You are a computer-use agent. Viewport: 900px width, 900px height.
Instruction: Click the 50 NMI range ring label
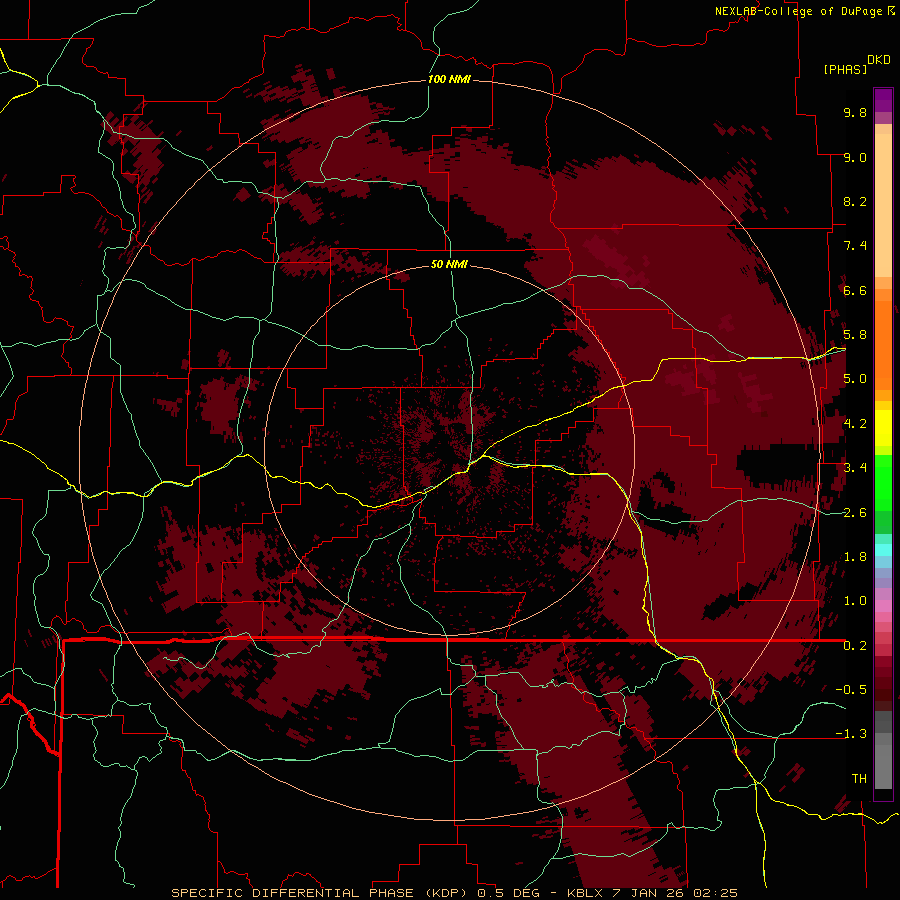tap(449, 264)
